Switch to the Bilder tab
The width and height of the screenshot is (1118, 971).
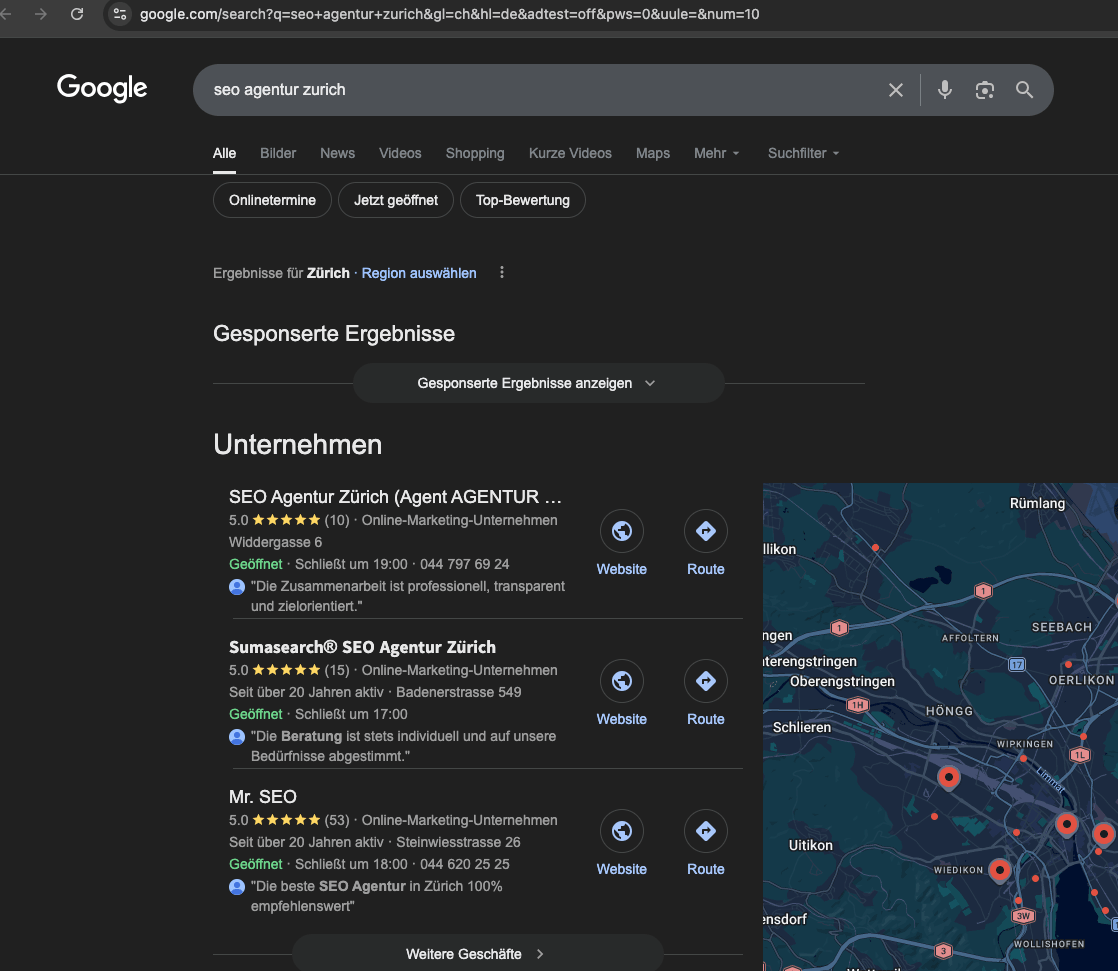pyautogui.click(x=278, y=153)
